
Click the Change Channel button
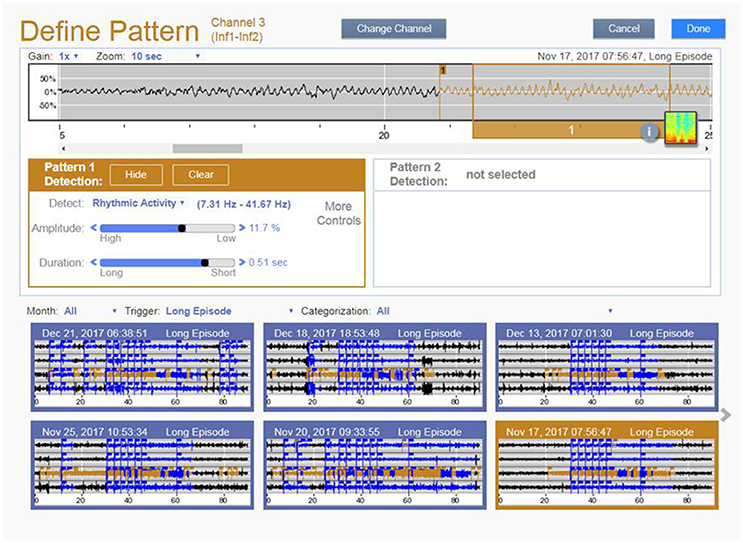[x=394, y=29]
